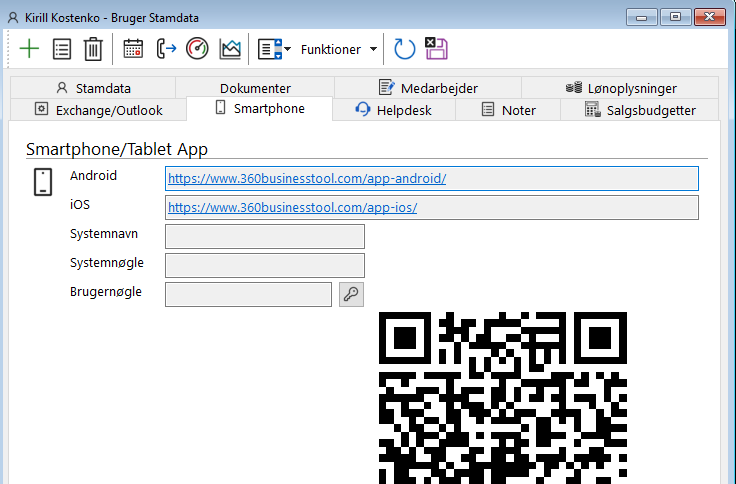
Task: Click the chart statistics icon
Action: (230, 49)
